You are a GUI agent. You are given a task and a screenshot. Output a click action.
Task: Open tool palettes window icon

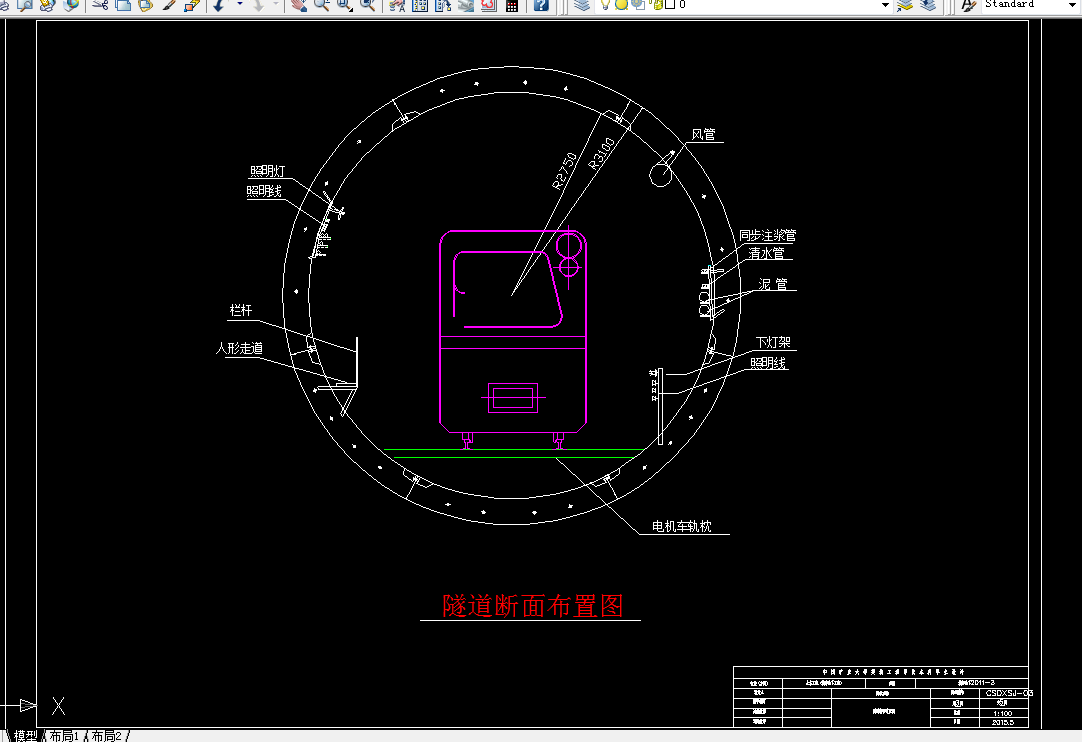click(442, 5)
